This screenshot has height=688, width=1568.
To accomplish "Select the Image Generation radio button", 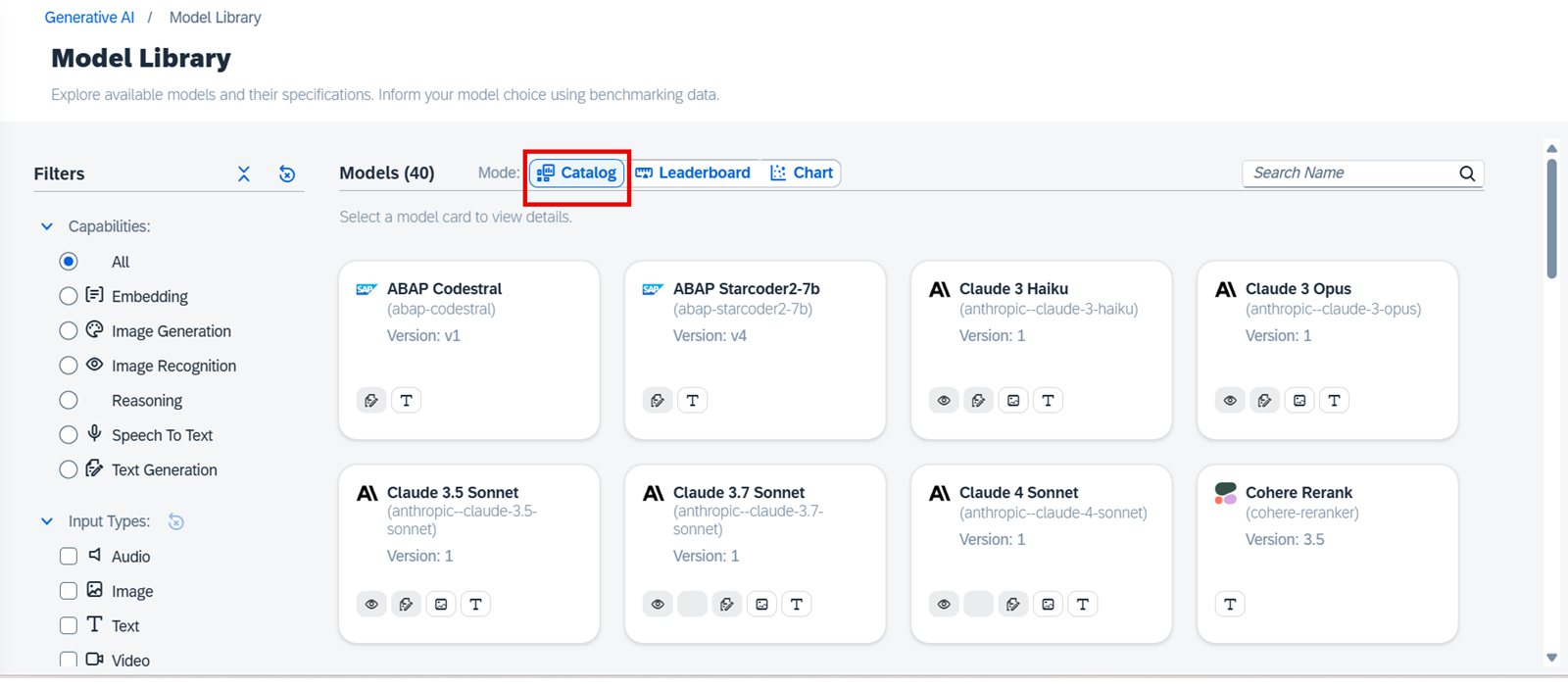I will tap(69, 331).
